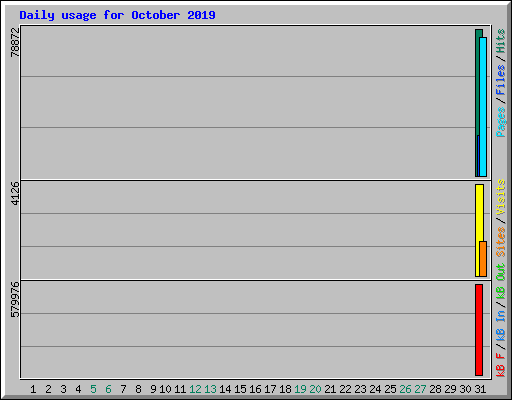Click day 16 on the x-axis
This screenshot has width=512, height=400.
click(255, 389)
